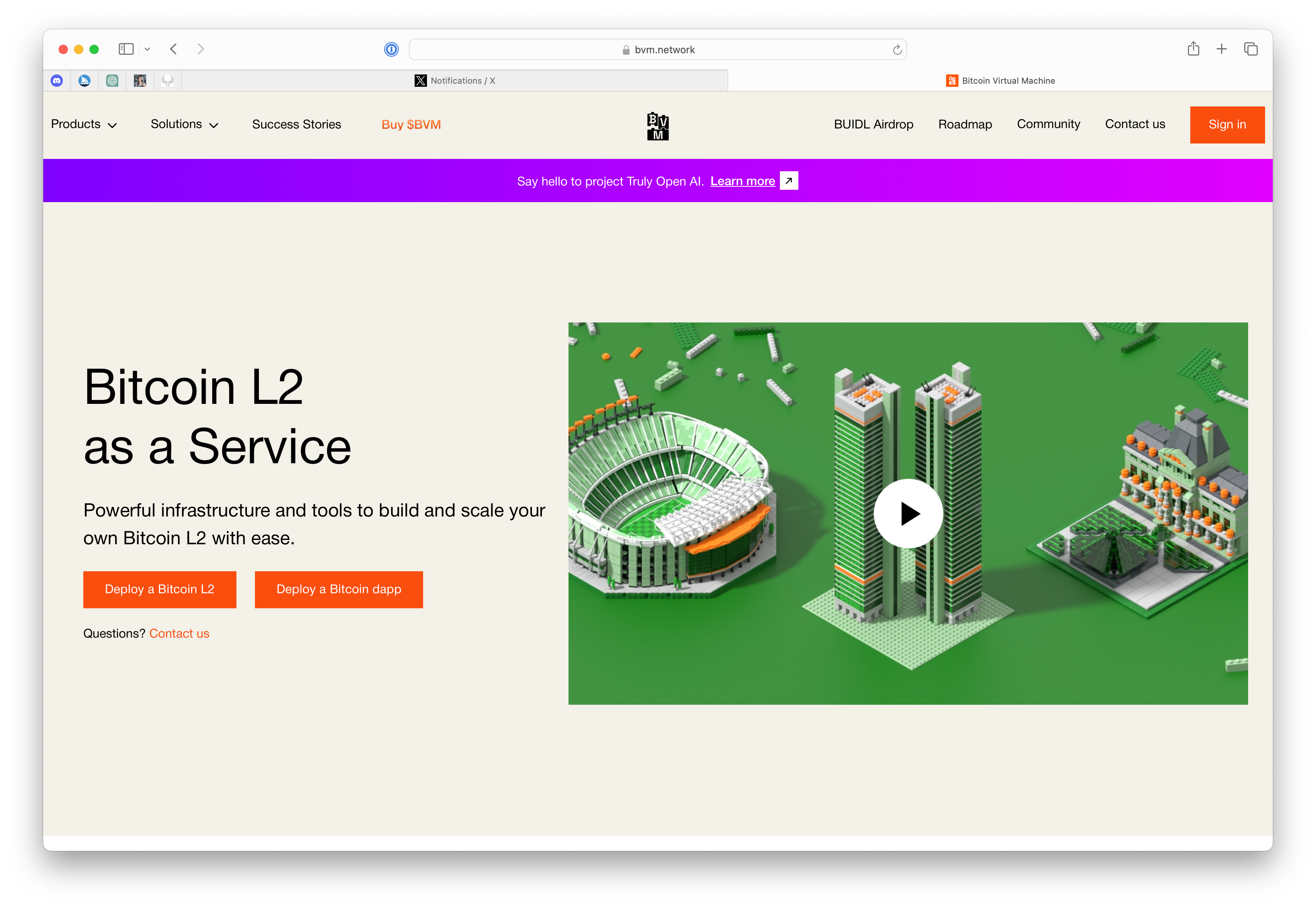1316x908 pixels.
Task: Click the Share icon in toolbar
Action: point(1193,49)
